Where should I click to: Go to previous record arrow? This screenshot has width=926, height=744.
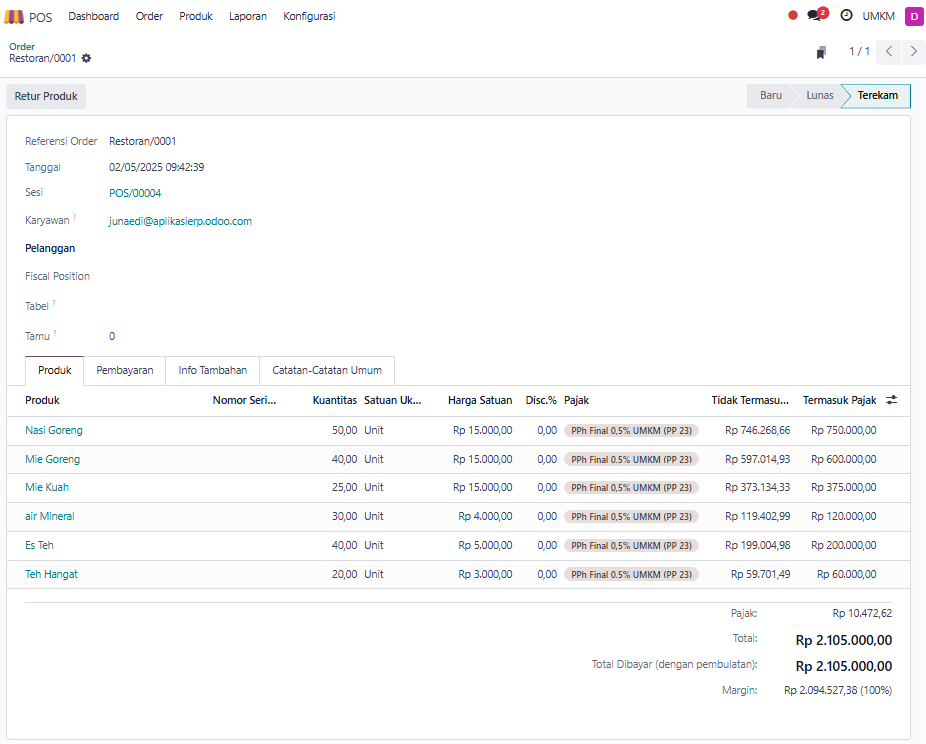[x=889, y=51]
